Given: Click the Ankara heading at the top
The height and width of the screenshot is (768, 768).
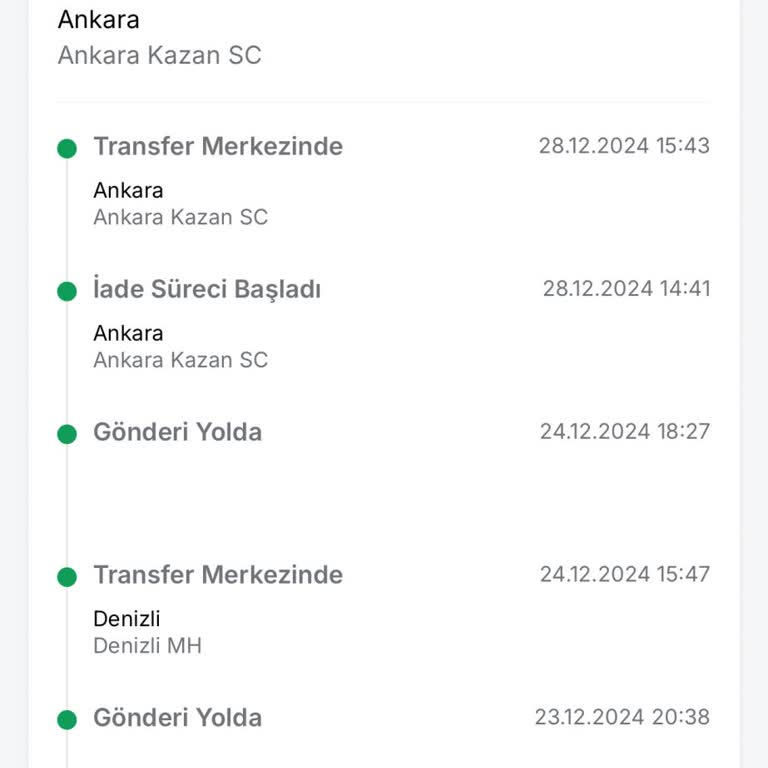Looking at the screenshot, I should (x=99, y=20).
